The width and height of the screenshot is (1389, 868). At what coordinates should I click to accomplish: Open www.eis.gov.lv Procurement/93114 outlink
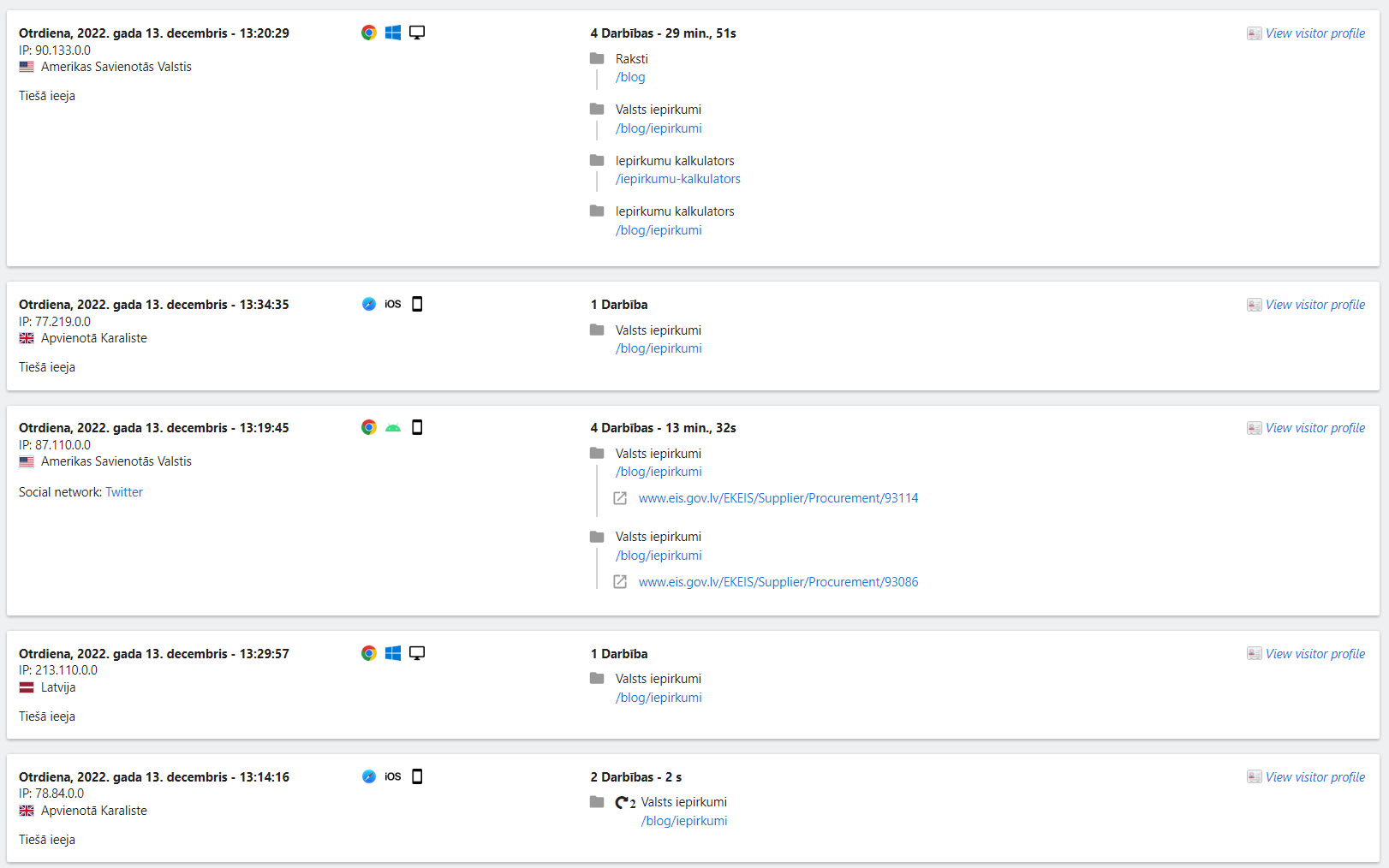778,498
